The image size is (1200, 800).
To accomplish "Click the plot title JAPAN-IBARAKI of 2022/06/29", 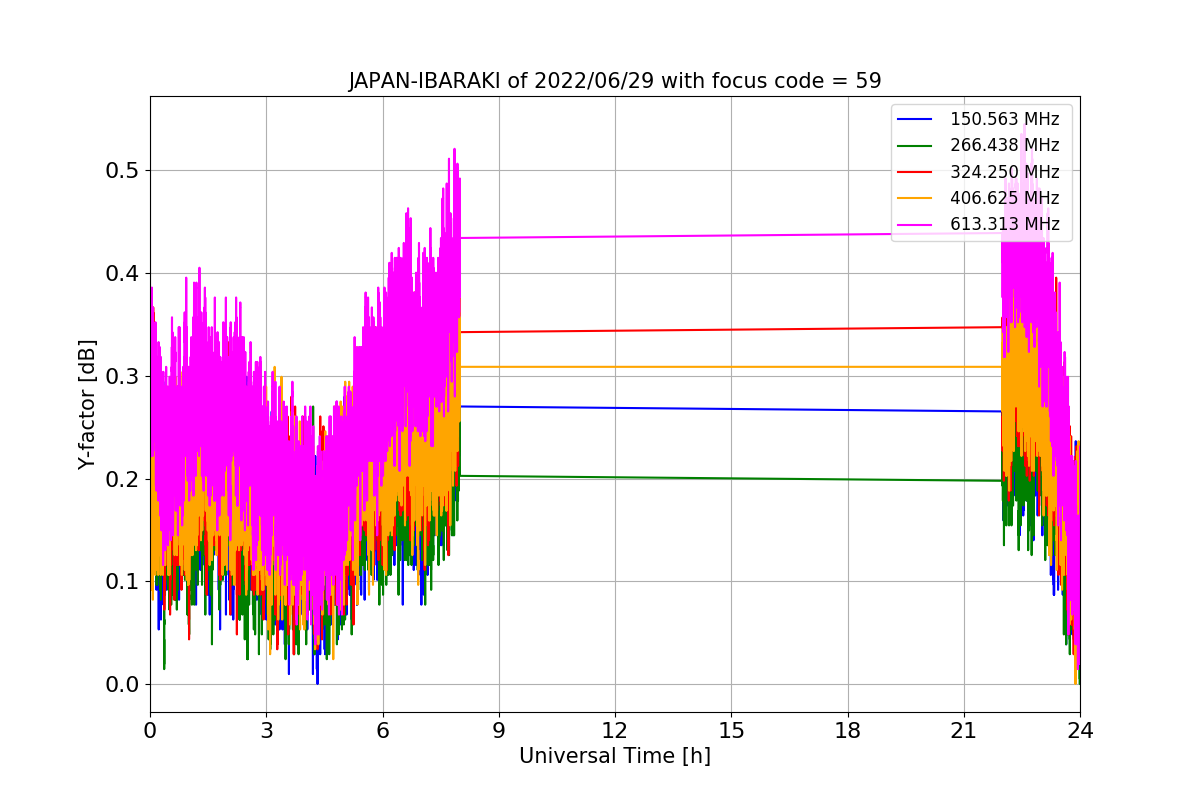I will tap(614, 81).
